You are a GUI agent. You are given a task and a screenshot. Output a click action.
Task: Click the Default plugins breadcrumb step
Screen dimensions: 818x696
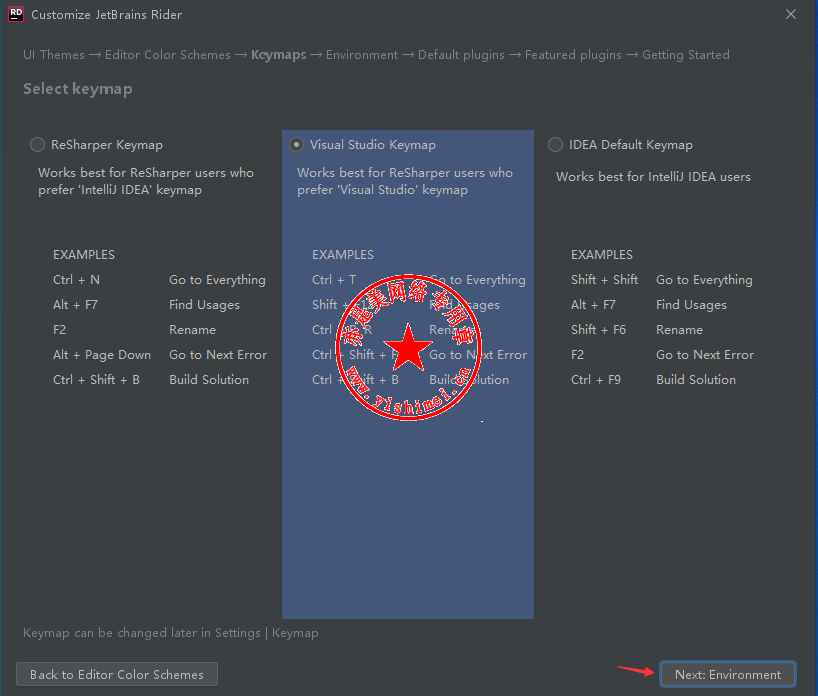click(x=461, y=55)
